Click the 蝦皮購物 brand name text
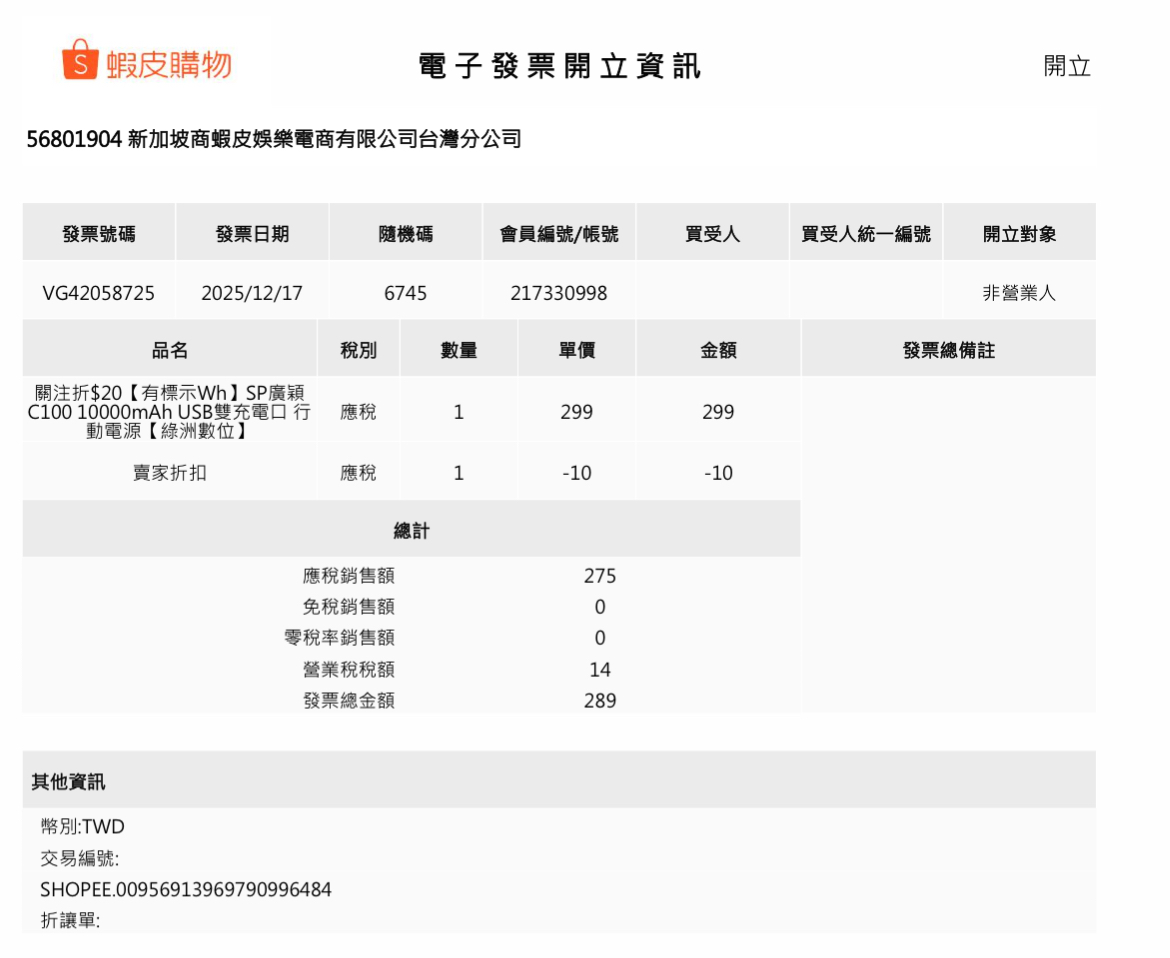Image resolution: width=1170 pixels, height=958 pixels. 168,65
